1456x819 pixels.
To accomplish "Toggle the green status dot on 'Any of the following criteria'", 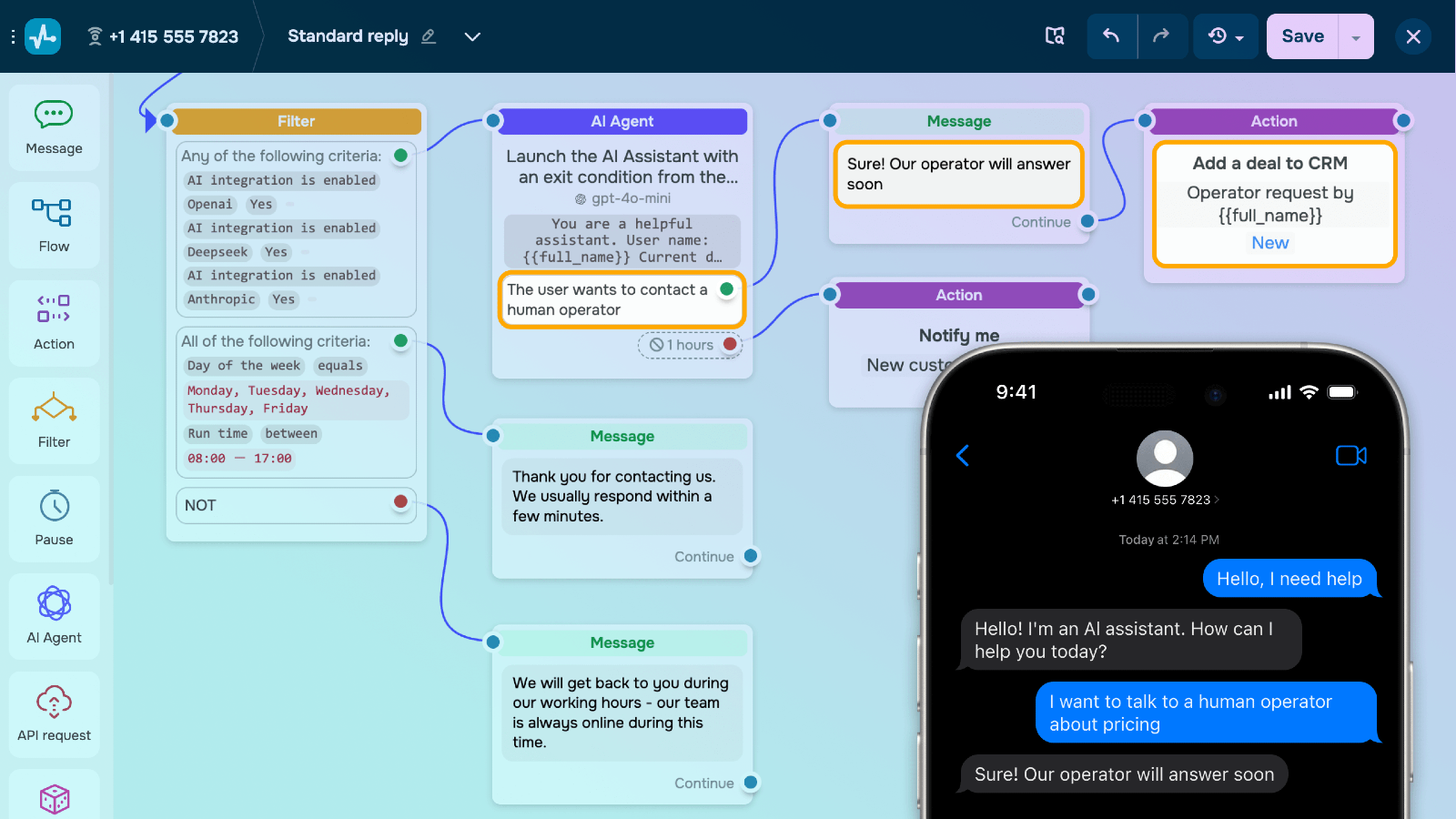I will pyautogui.click(x=400, y=156).
